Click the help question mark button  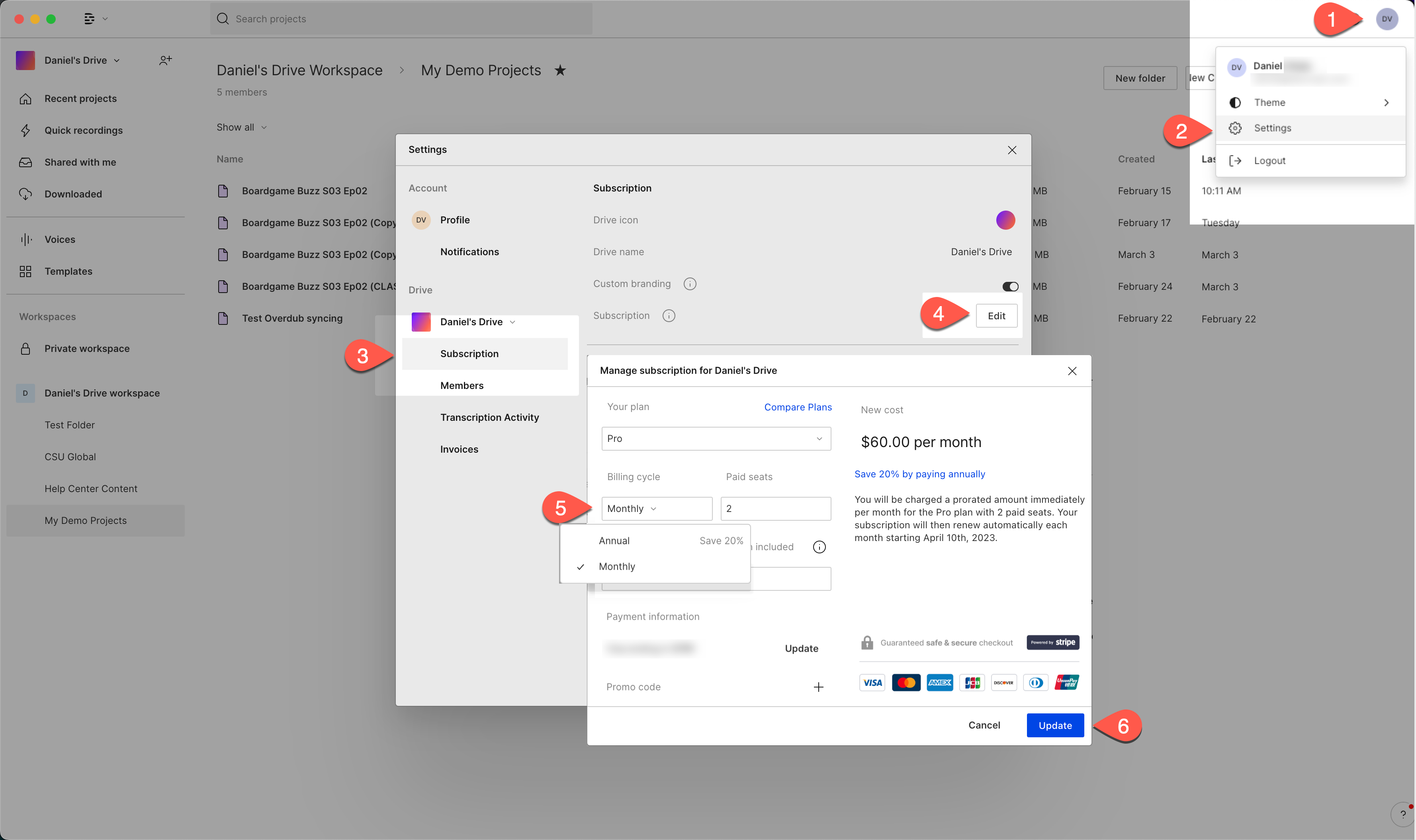tap(1402, 815)
